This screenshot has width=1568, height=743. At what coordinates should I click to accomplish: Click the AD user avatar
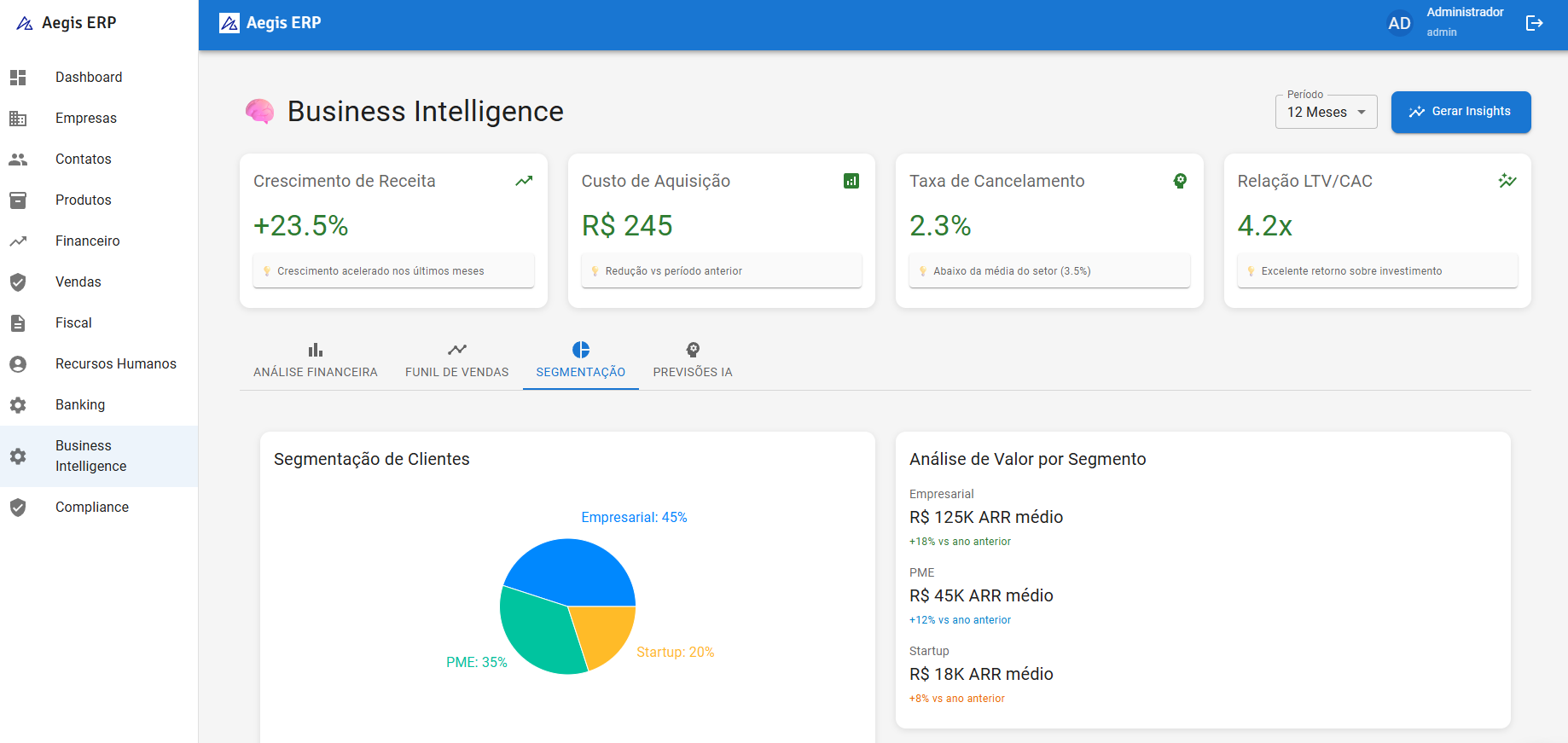[1399, 23]
